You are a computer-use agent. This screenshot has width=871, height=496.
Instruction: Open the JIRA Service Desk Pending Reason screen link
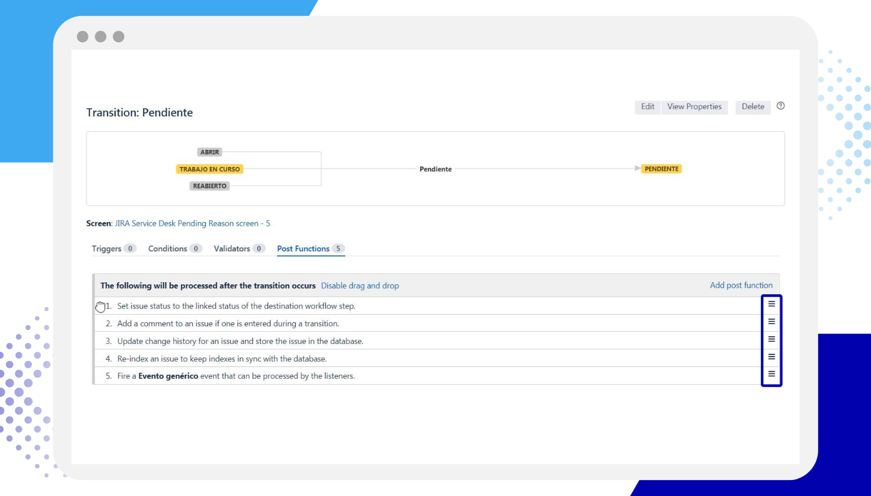(x=192, y=223)
